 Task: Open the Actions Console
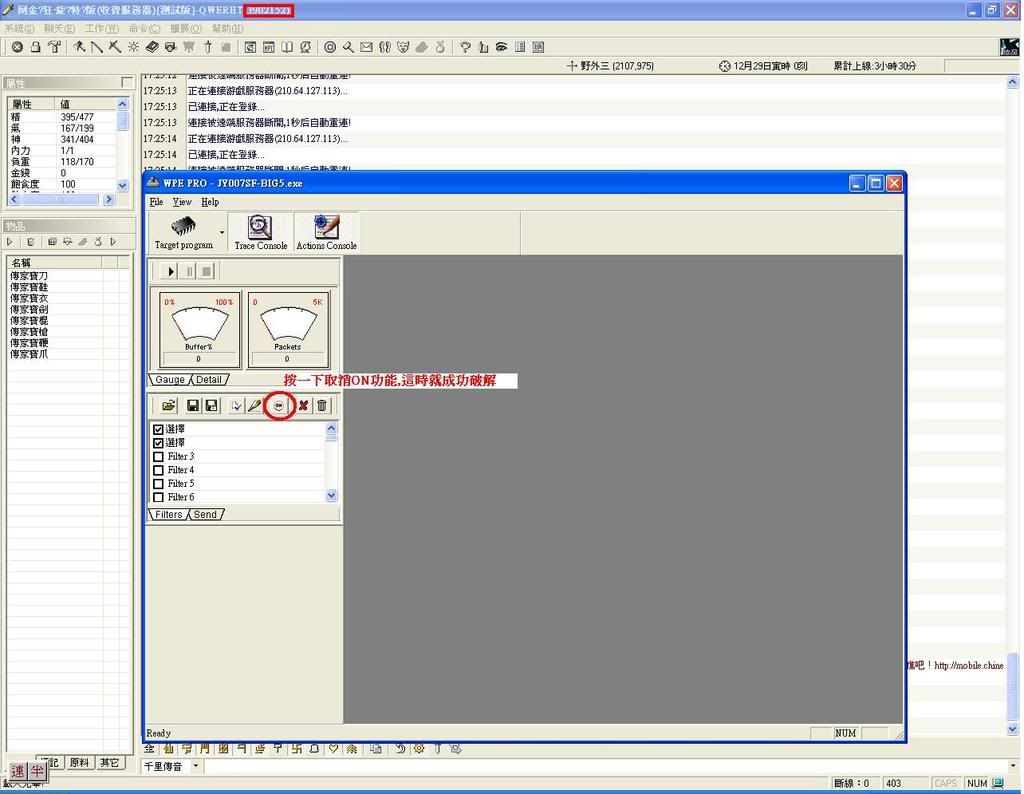point(326,232)
